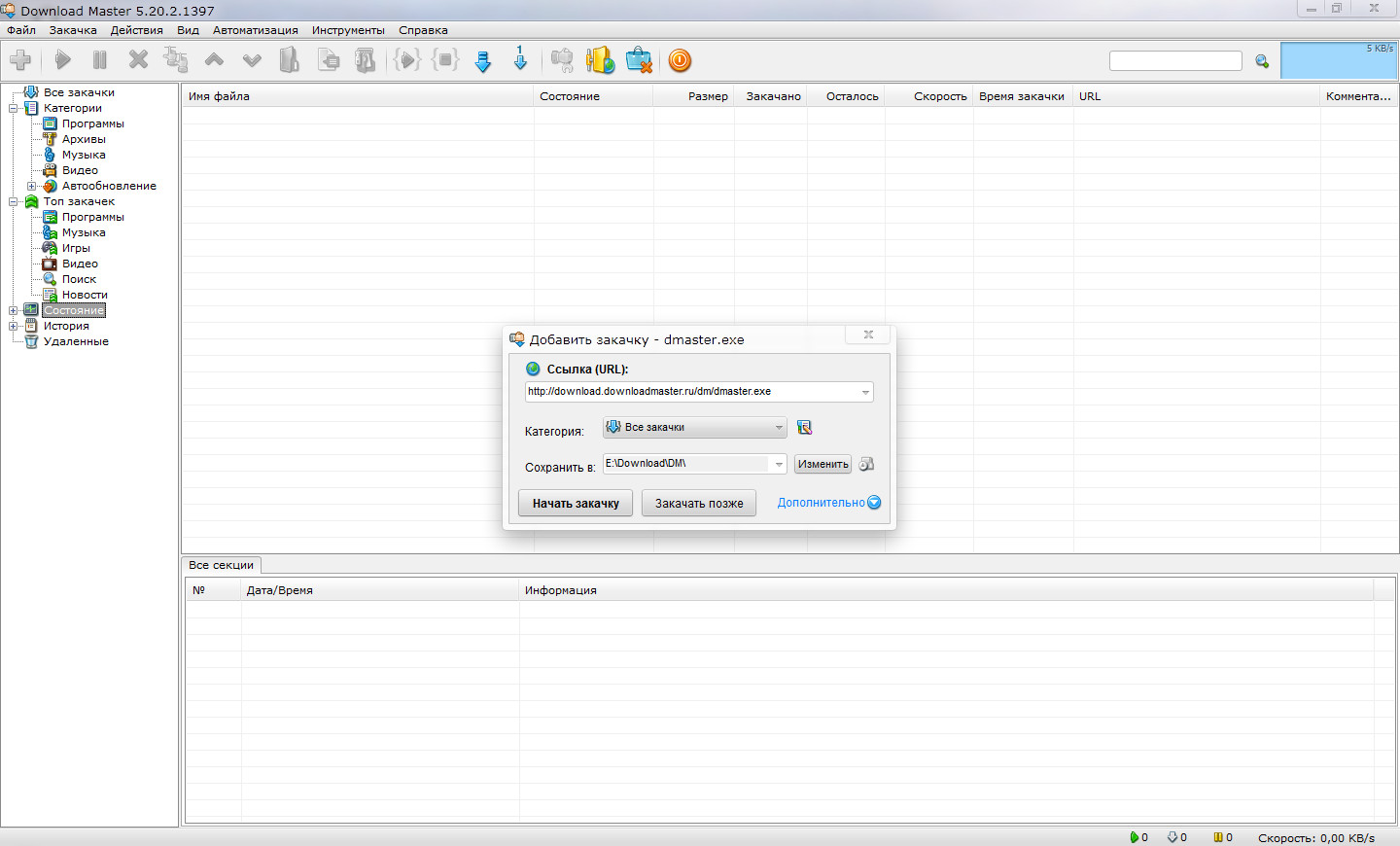Click the grey page-with-lines toolbar icon
The width and height of the screenshot is (1400, 846).
329,60
